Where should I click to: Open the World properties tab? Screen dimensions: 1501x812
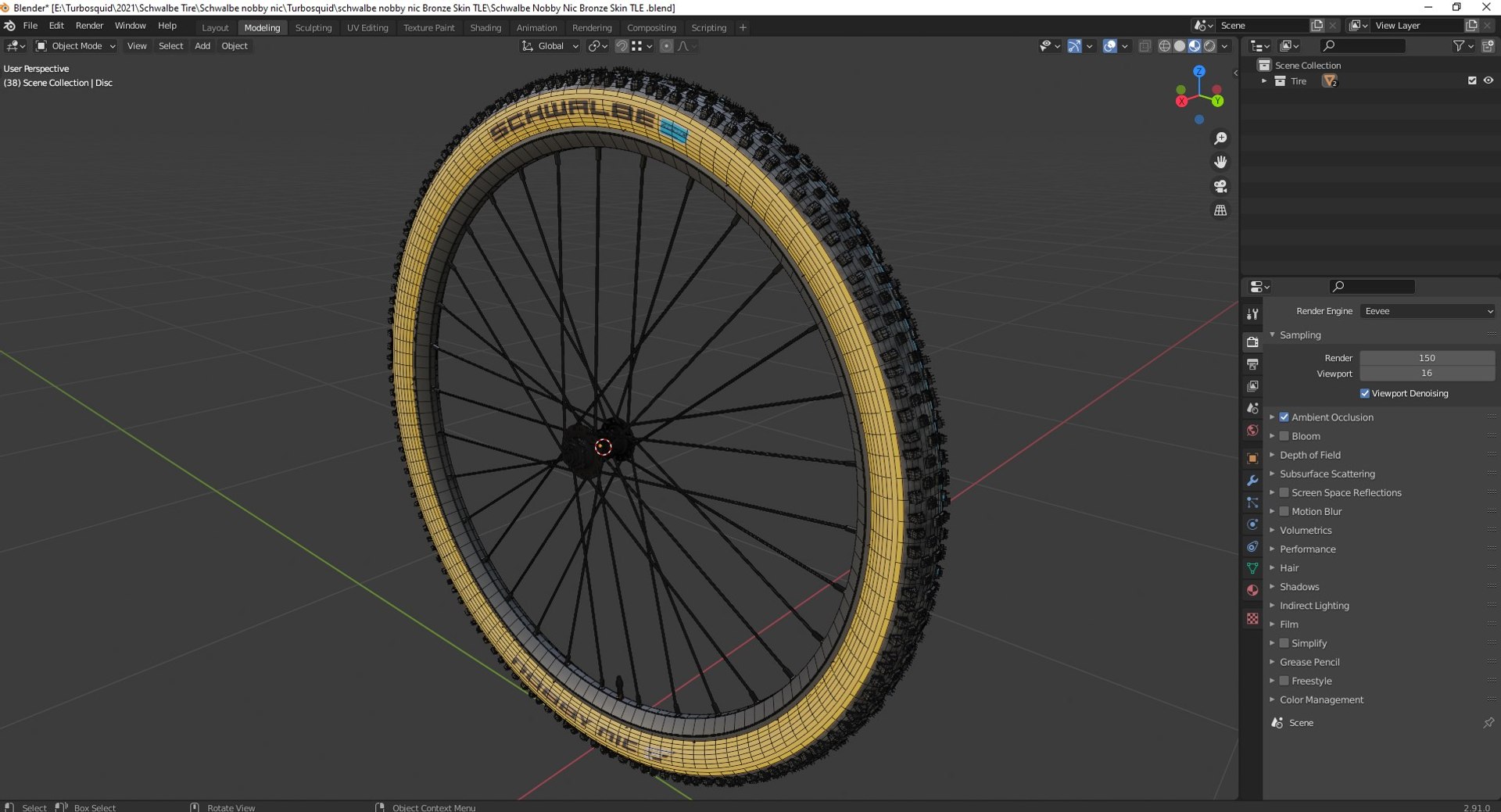tap(1252, 430)
